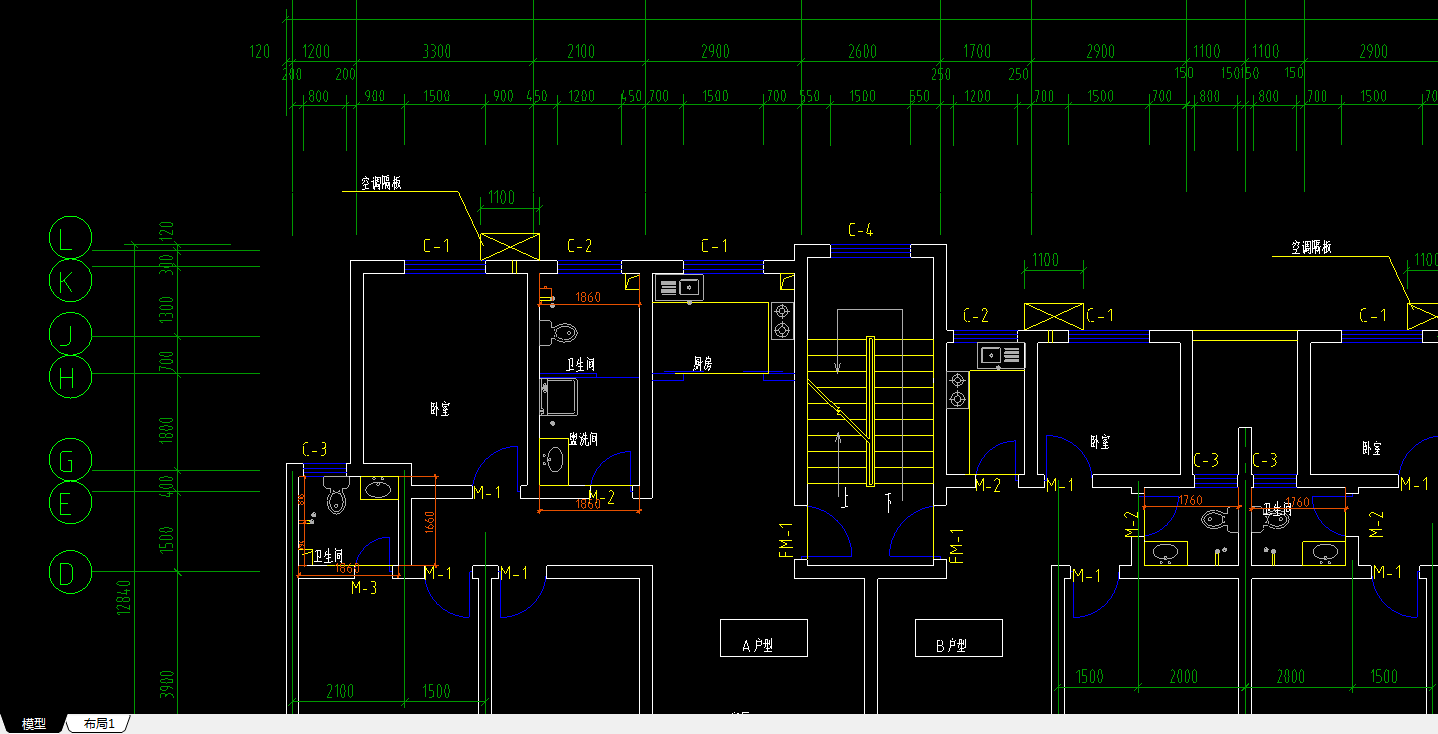The width and height of the screenshot is (1438, 734).
Task: Click the H axis grid bubble
Action: point(70,378)
